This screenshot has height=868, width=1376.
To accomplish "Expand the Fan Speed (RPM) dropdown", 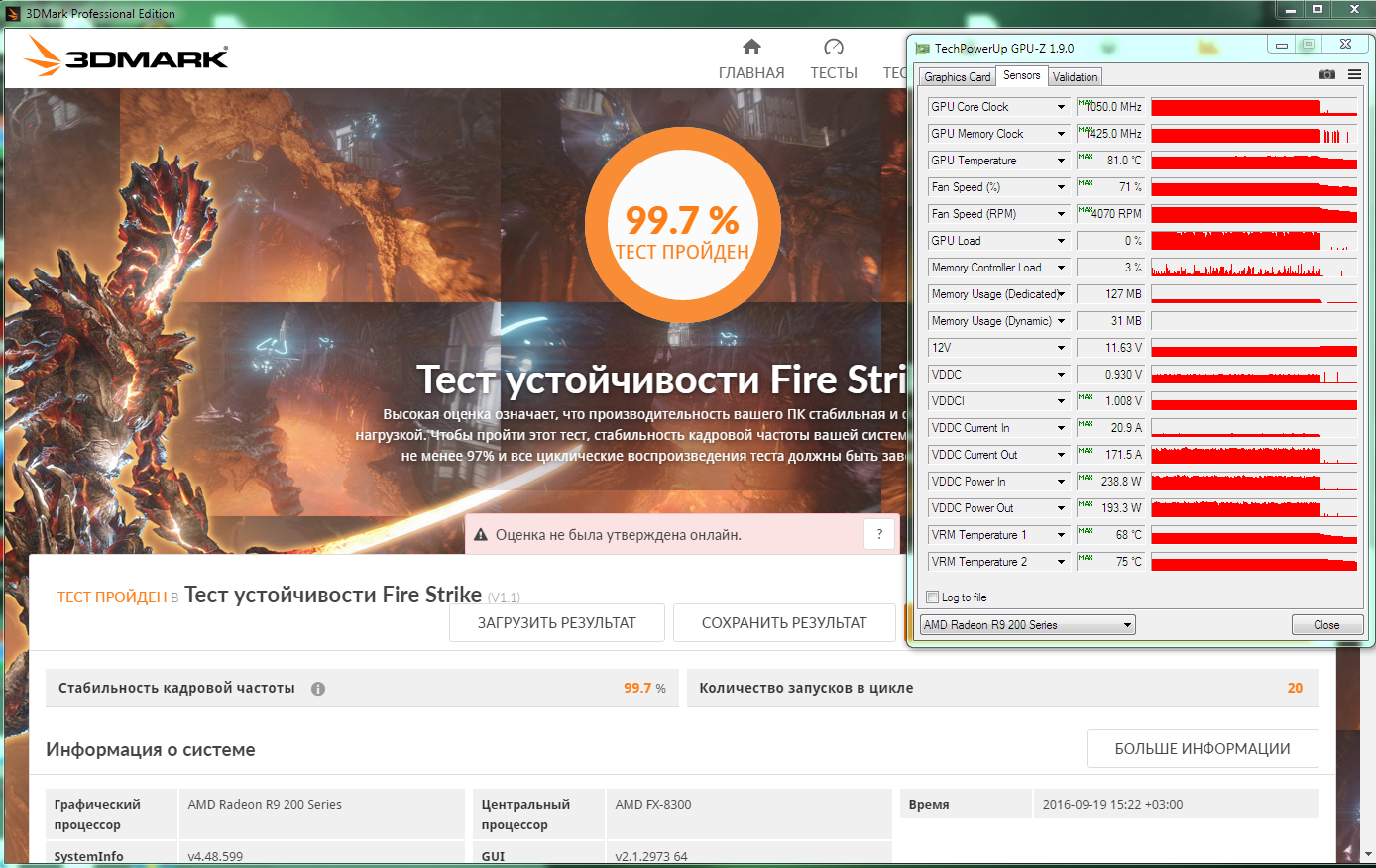I will [1061, 214].
